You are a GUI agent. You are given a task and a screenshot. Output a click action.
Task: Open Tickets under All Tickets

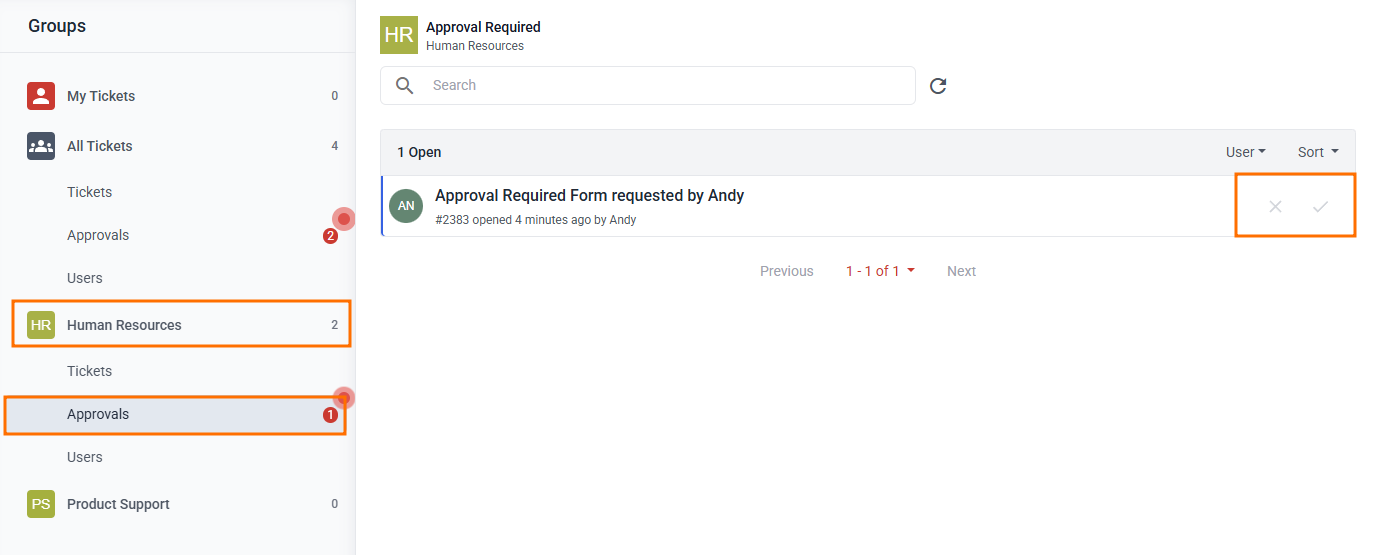coord(89,192)
